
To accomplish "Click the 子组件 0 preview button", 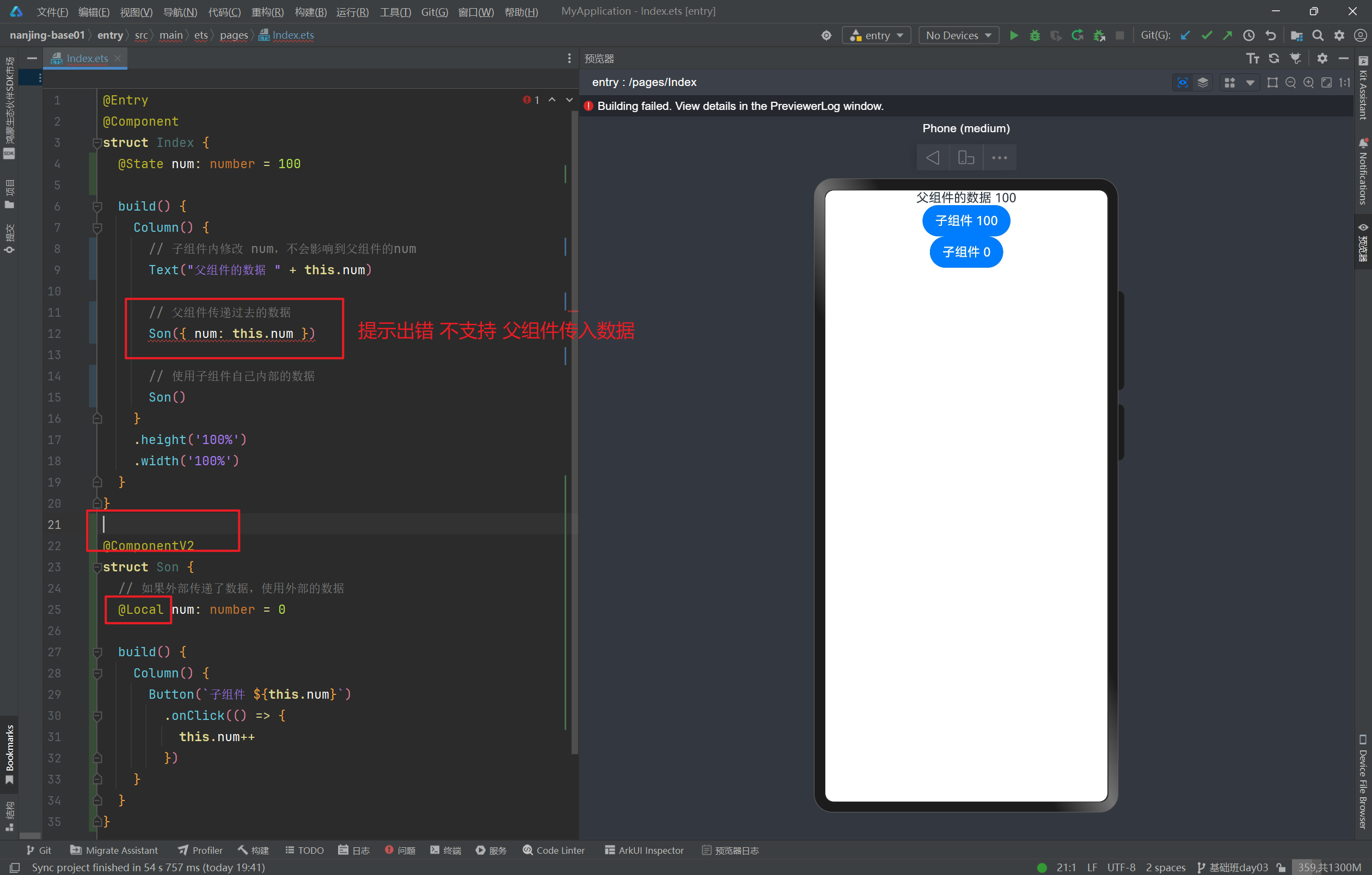I will [x=966, y=251].
